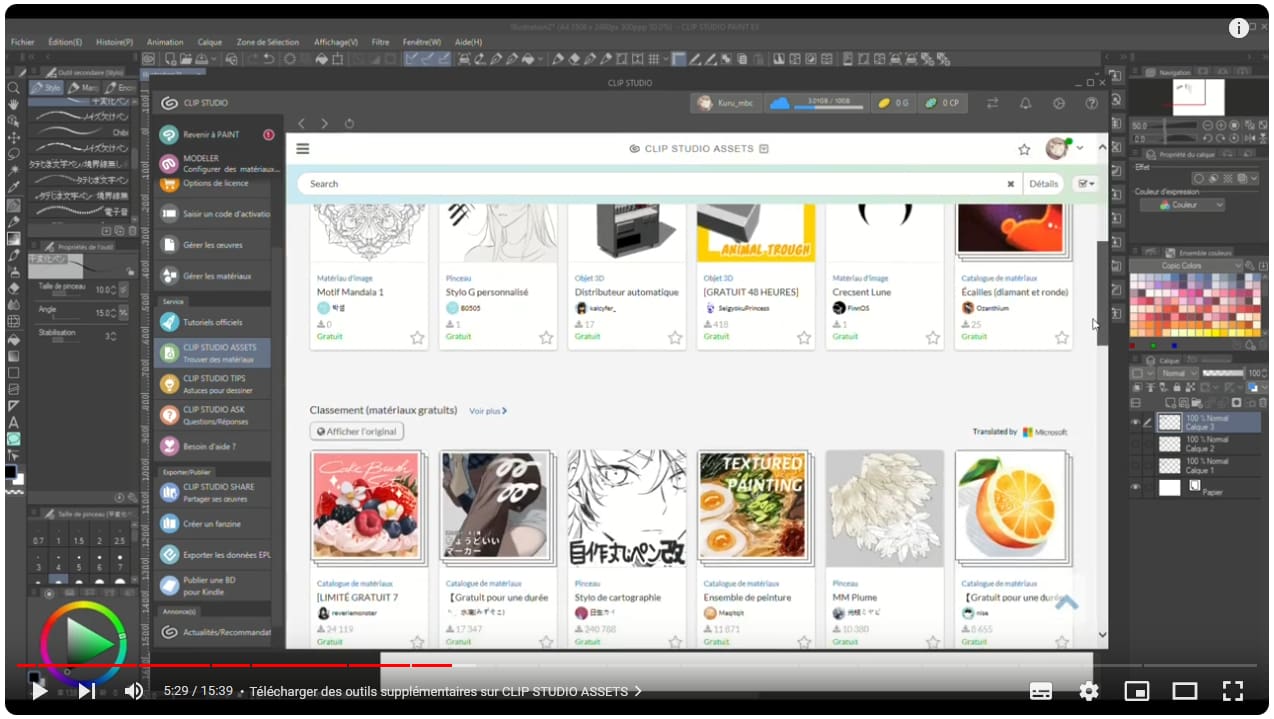Open the CLIP STUDIO ASSETS title dropdown
Viewport: 1274px width, 719px height.
pos(764,149)
